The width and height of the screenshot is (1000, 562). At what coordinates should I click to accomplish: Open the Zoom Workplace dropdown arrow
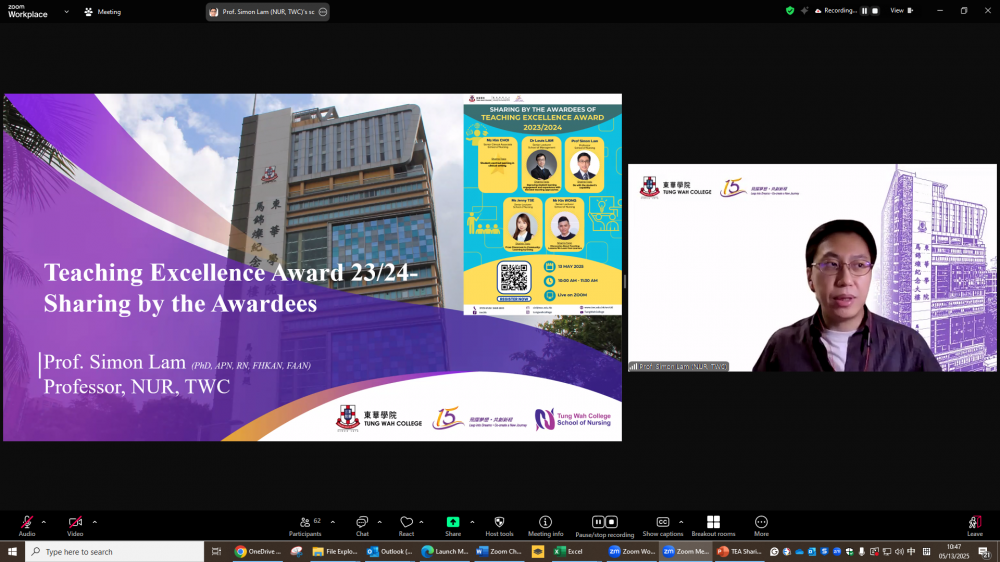(x=66, y=11)
